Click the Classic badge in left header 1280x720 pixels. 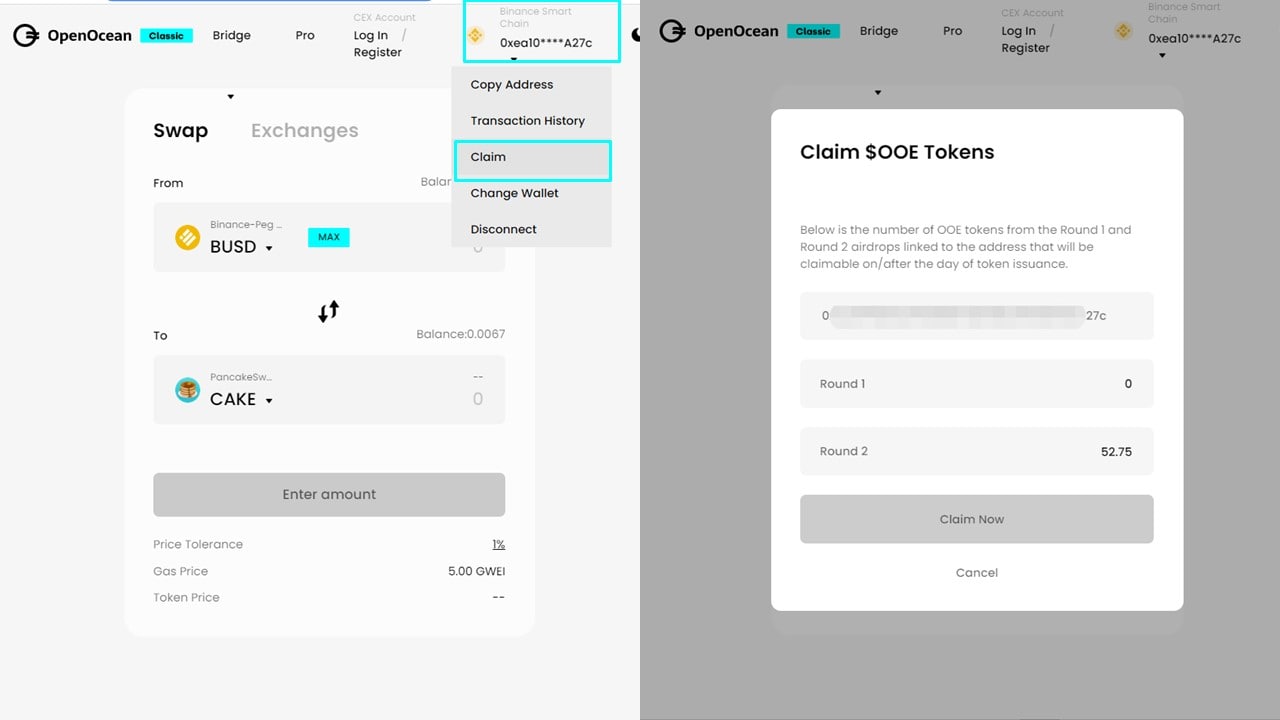[166, 36]
